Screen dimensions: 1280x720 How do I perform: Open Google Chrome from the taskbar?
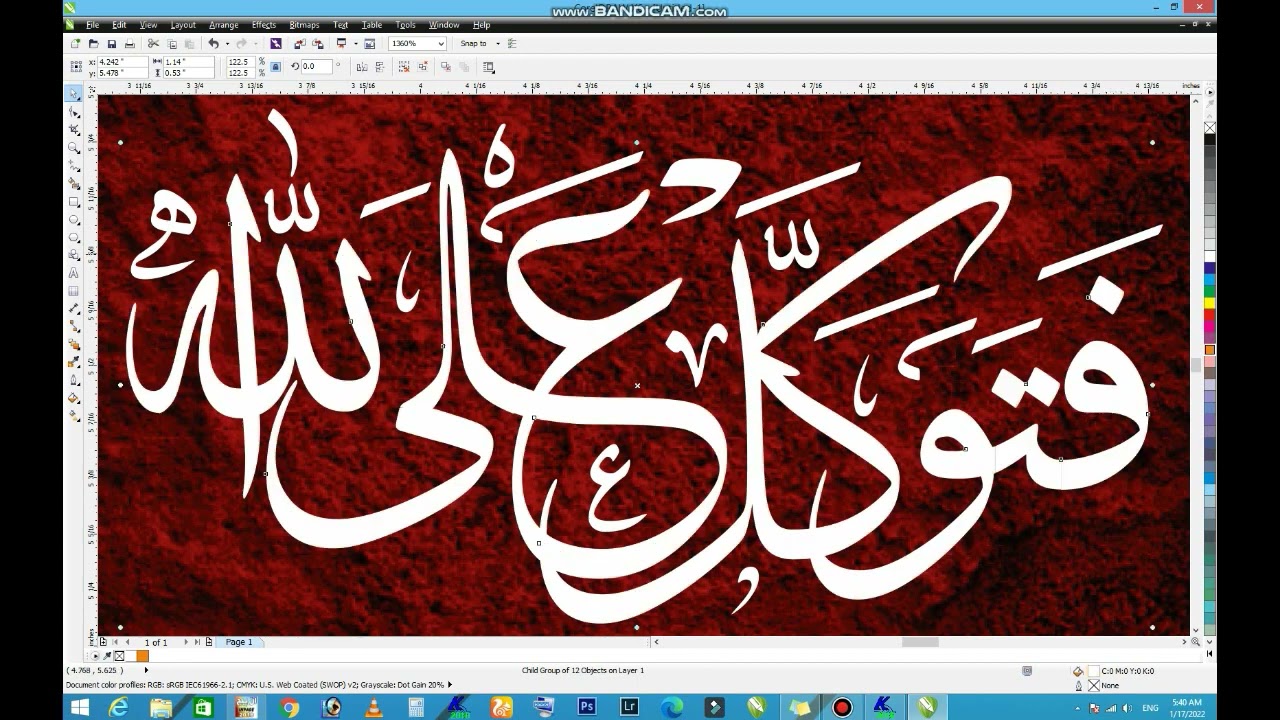coord(290,707)
